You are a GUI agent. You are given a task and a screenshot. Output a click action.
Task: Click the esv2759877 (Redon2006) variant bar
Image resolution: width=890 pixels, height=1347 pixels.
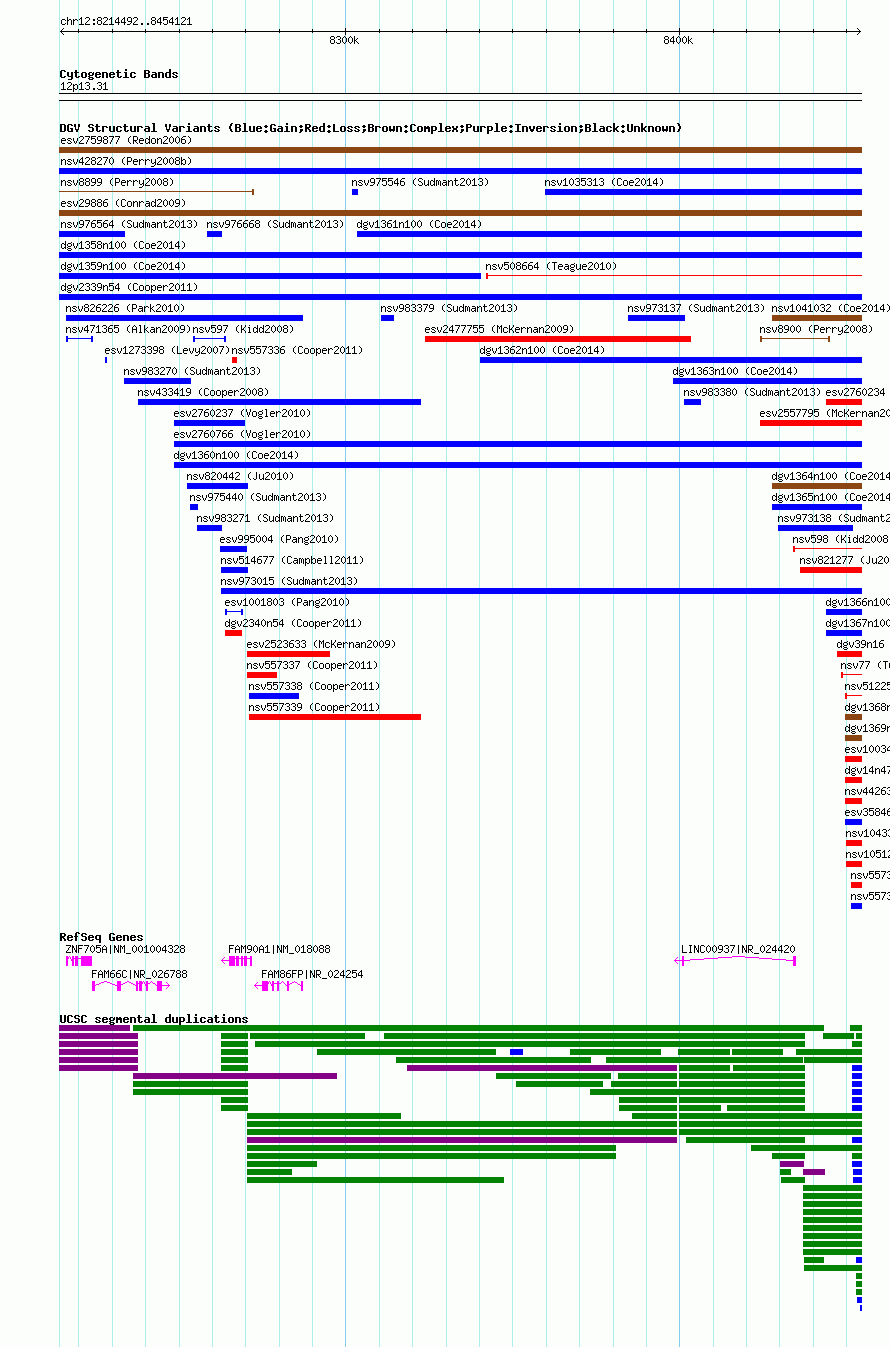tap(460, 150)
